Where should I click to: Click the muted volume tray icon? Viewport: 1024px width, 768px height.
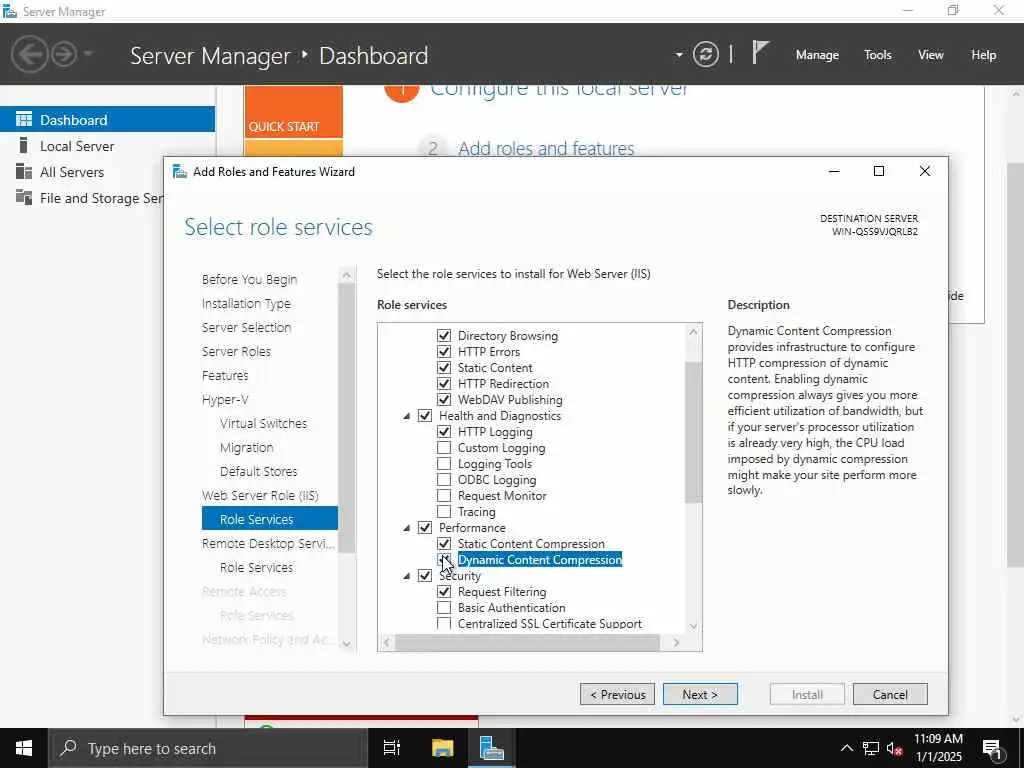click(x=894, y=748)
